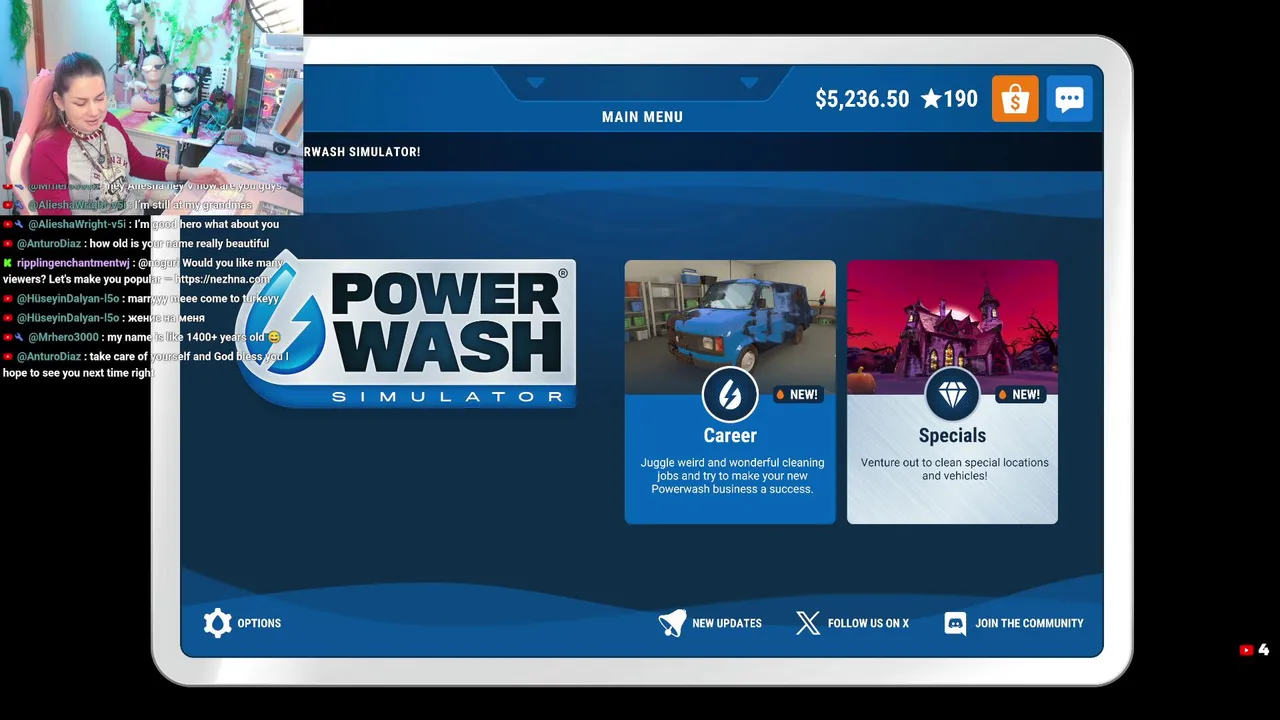The image size is (1280, 720).
Task: Click the scrolling RWASH SIMULATOR! ticker text
Action: pyautogui.click(x=362, y=152)
